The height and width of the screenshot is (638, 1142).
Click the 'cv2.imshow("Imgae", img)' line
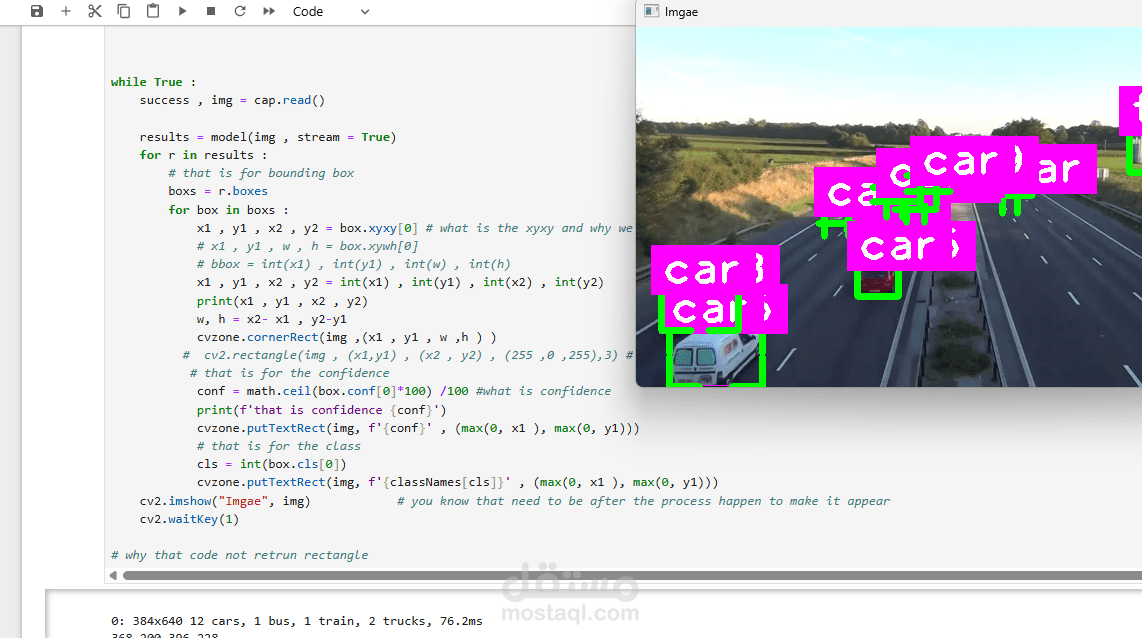[x=225, y=501]
